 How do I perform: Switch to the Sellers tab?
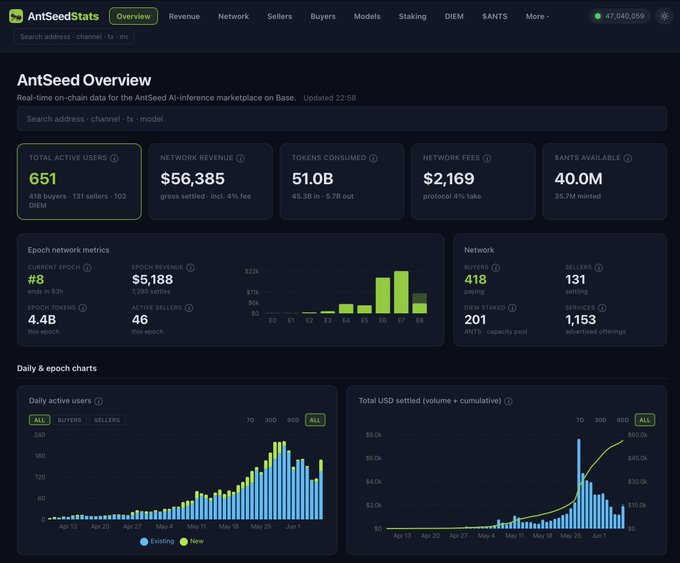click(x=280, y=16)
